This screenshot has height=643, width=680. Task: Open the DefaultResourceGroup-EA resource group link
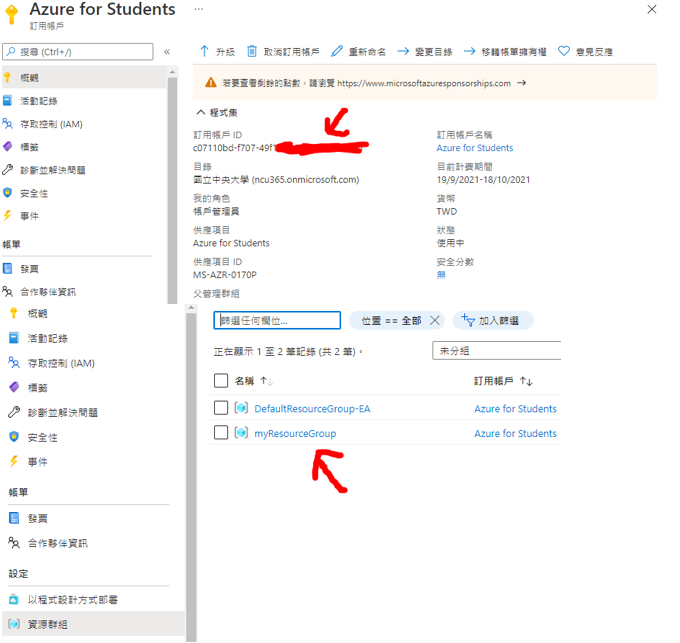312,409
